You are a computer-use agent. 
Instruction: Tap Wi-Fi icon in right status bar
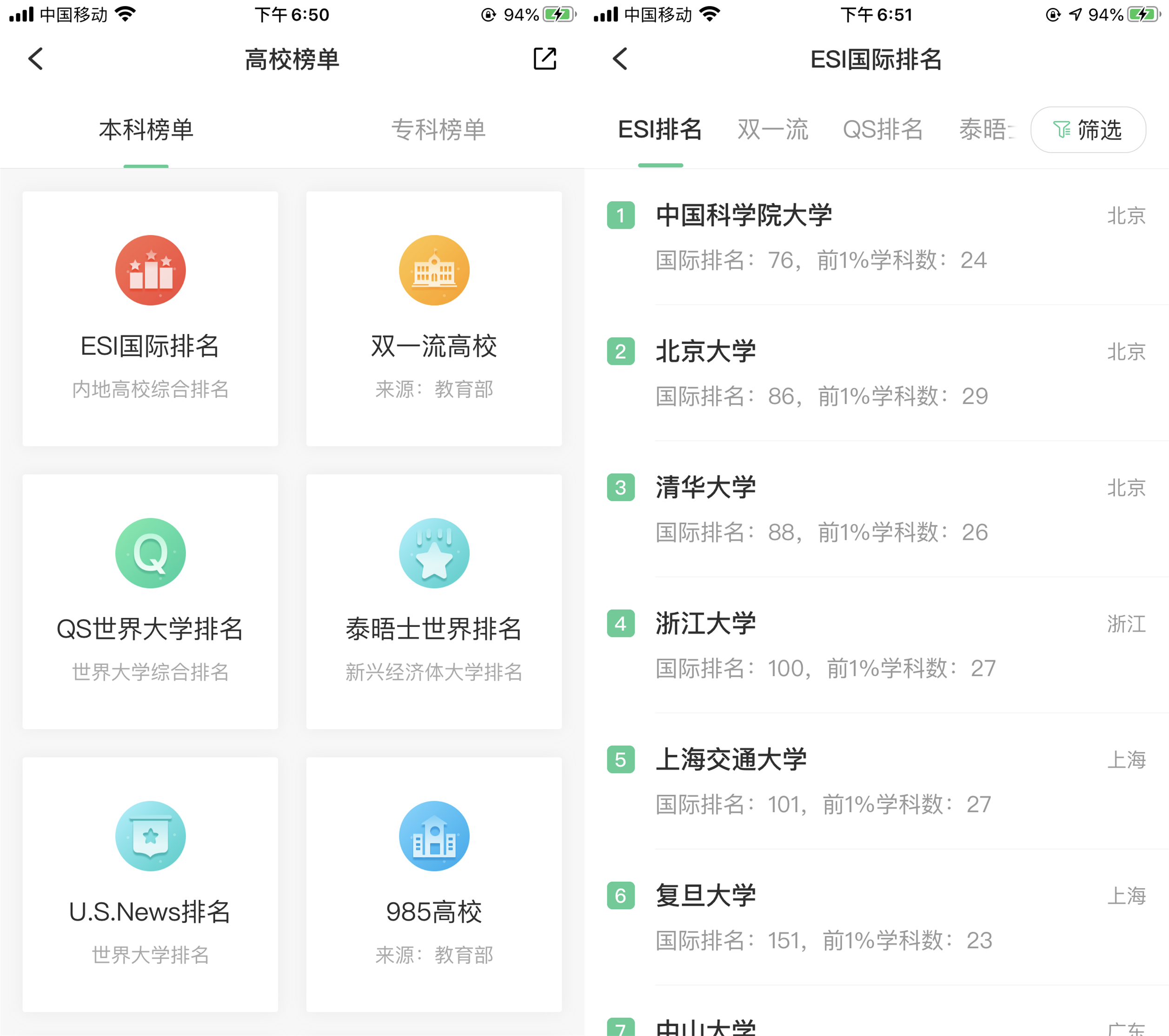click(x=709, y=14)
